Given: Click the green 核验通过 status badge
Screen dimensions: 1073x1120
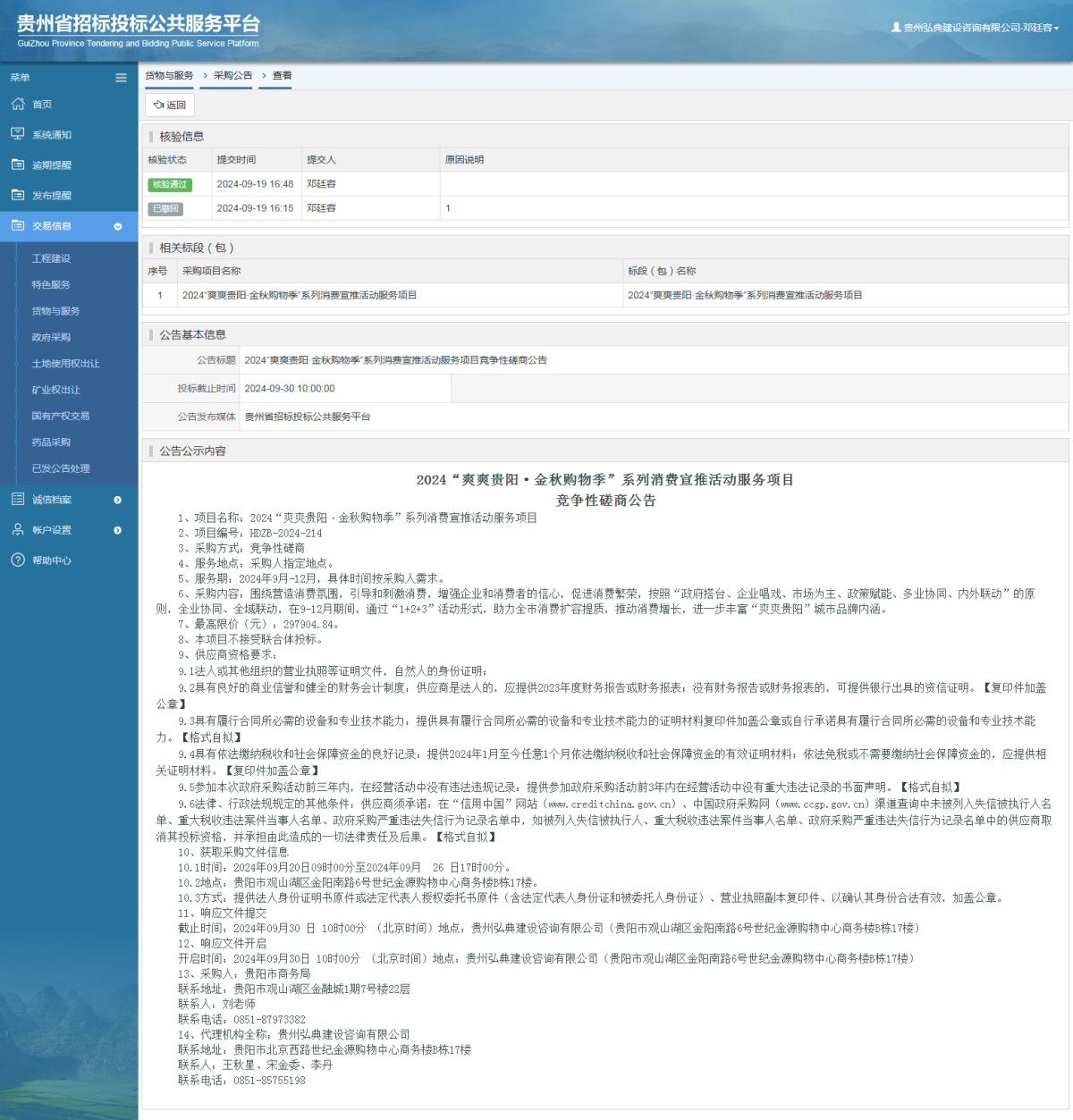Looking at the screenshot, I should click(x=170, y=184).
